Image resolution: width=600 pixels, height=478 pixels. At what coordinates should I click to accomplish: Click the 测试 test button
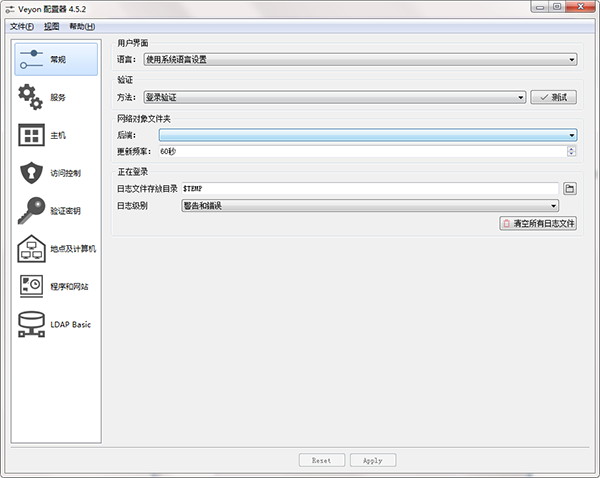(x=555, y=97)
